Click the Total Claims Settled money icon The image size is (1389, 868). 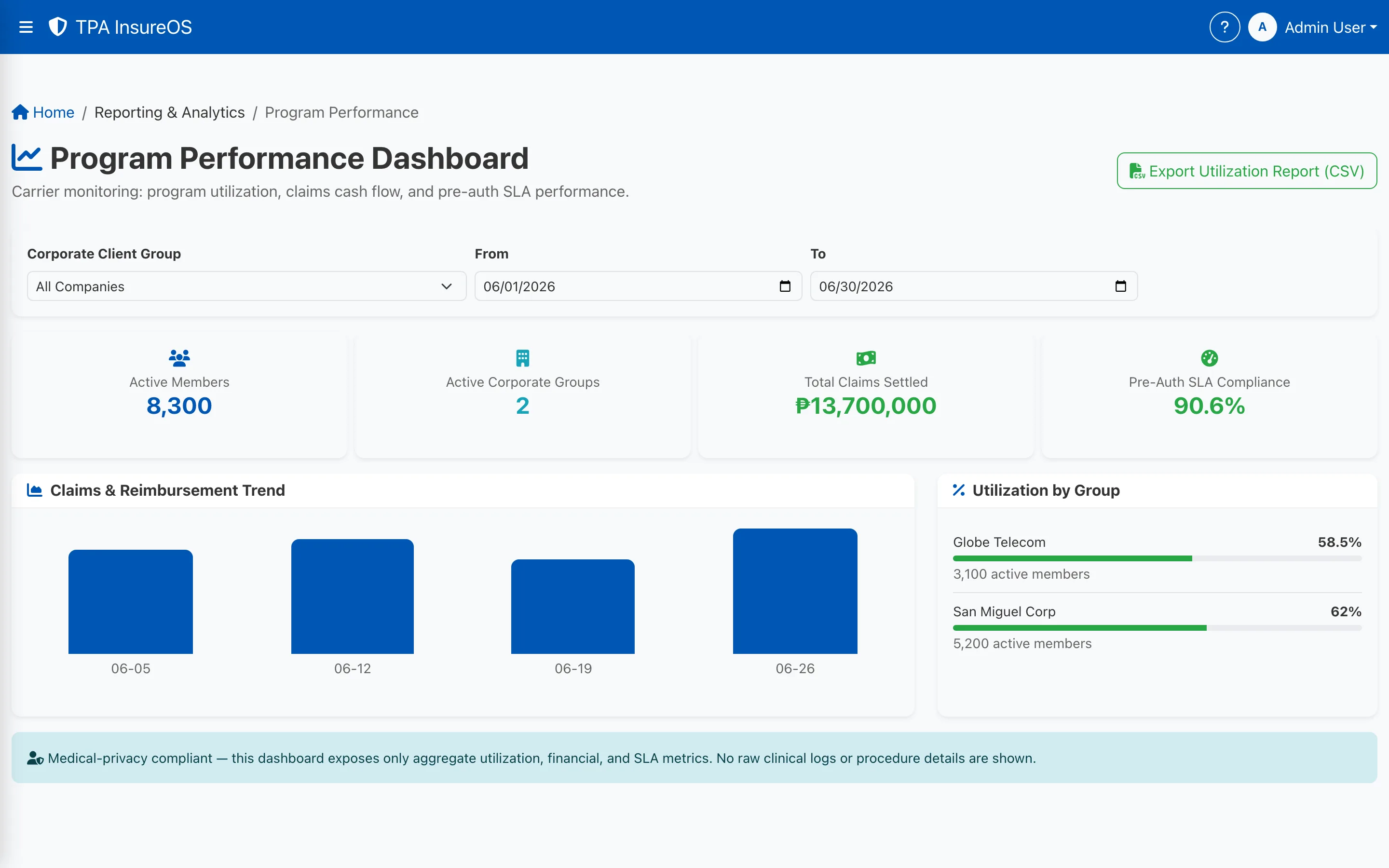(x=866, y=358)
